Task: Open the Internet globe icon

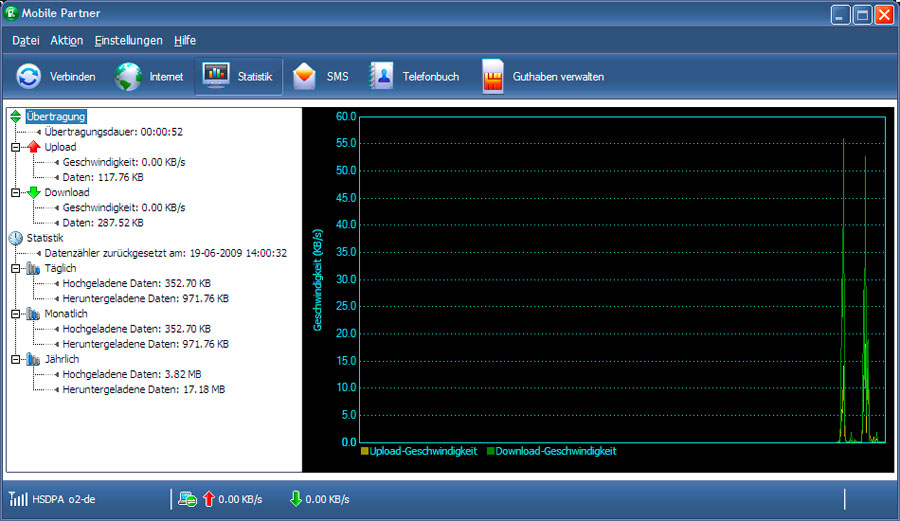Action: [128, 76]
